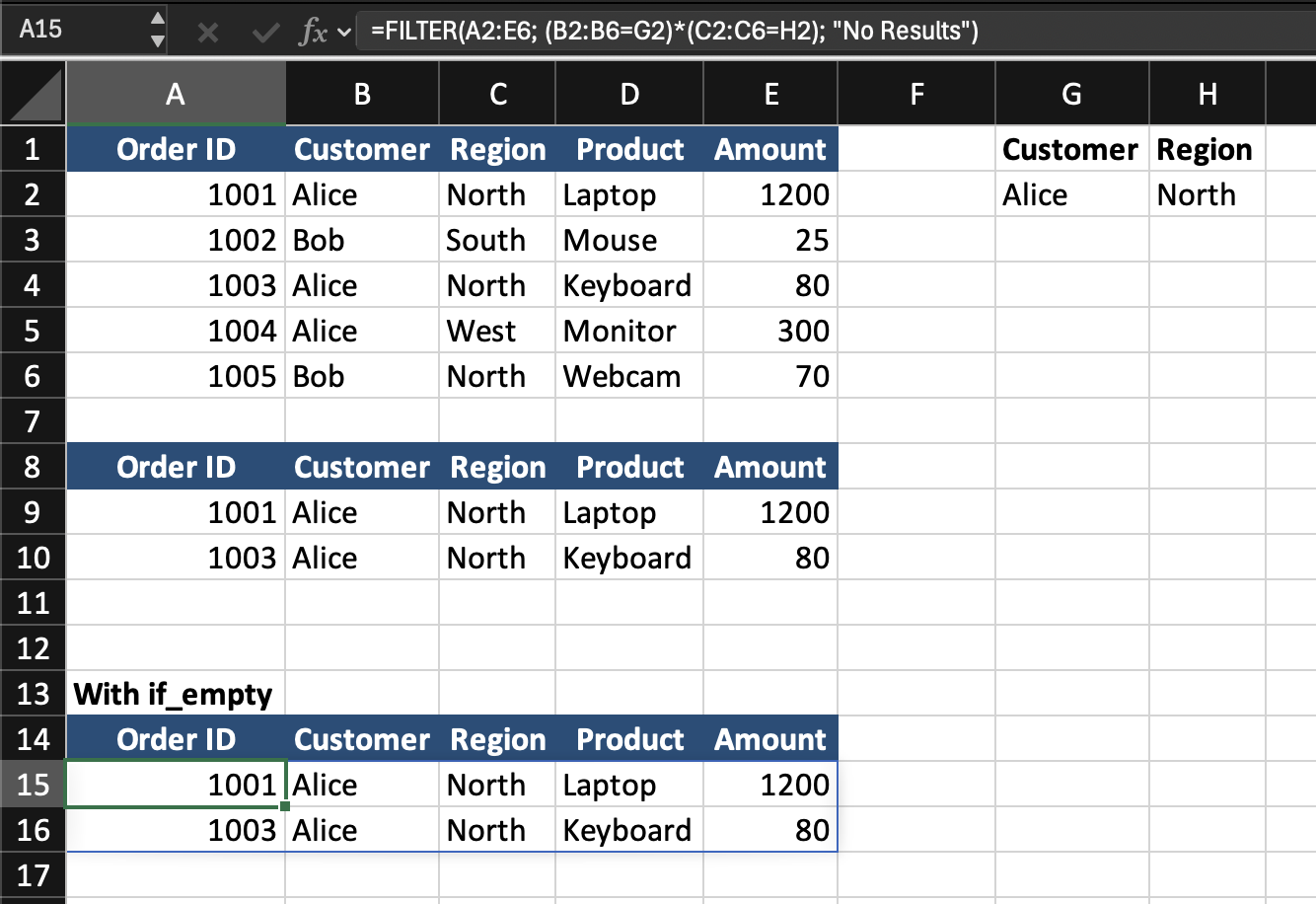Select column E header

pos(770,95)
